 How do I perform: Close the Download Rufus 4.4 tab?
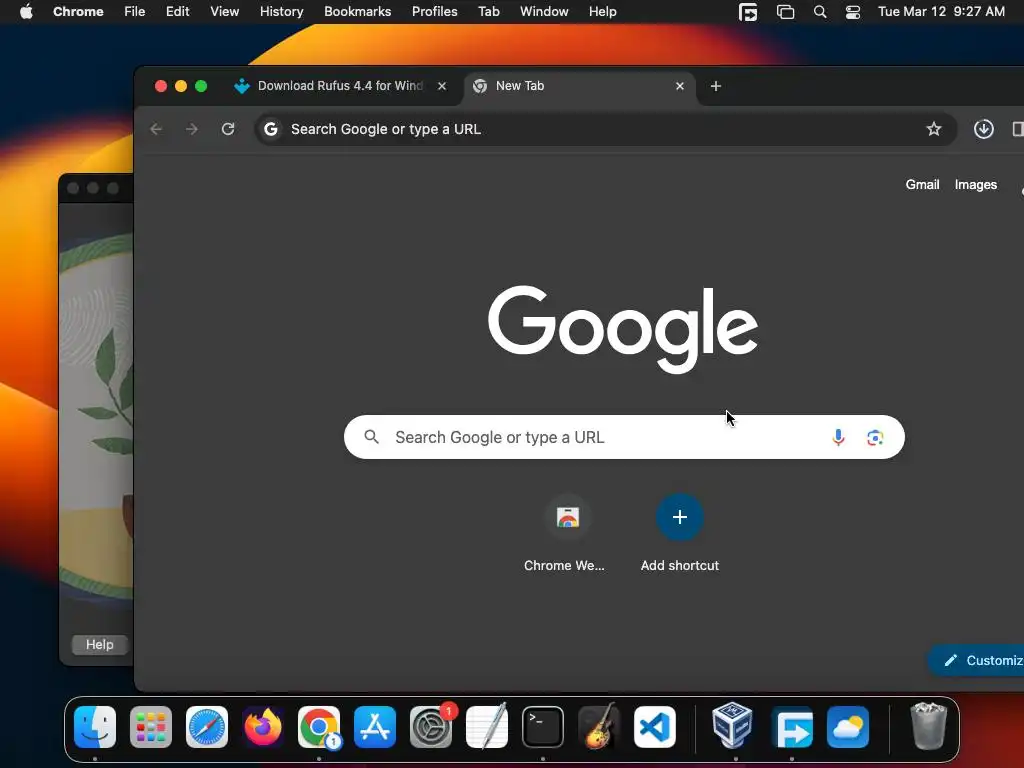click(442, 86)
